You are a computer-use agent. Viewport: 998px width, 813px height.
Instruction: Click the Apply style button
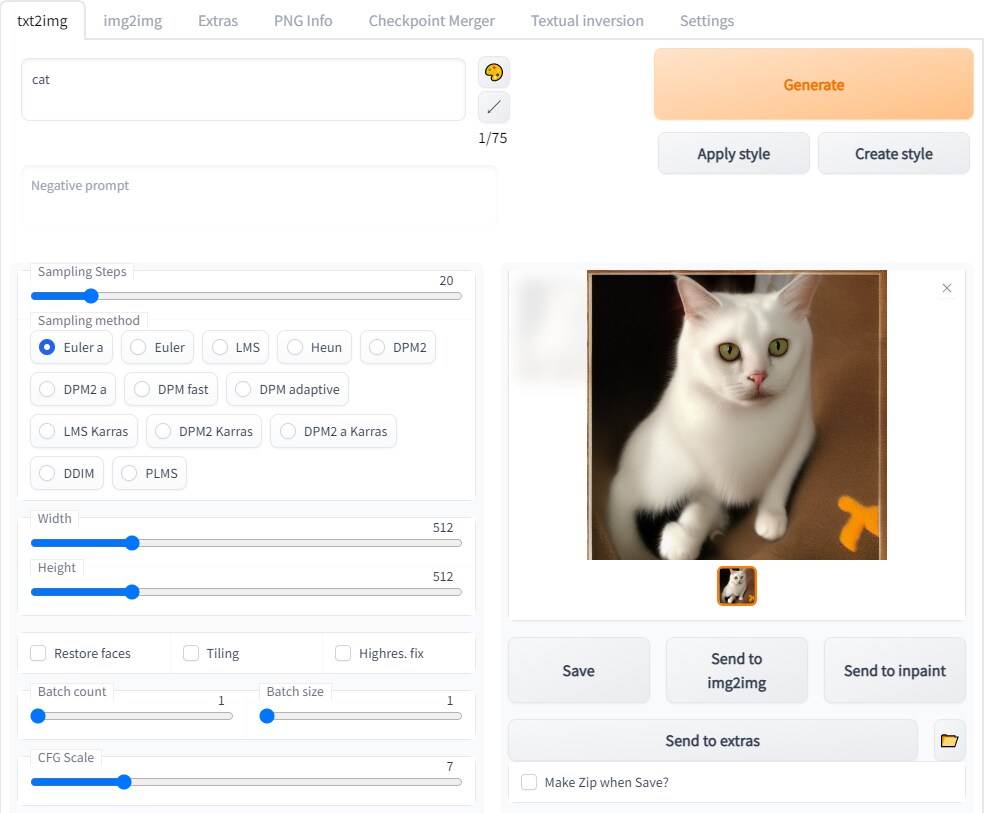[733, 153]
